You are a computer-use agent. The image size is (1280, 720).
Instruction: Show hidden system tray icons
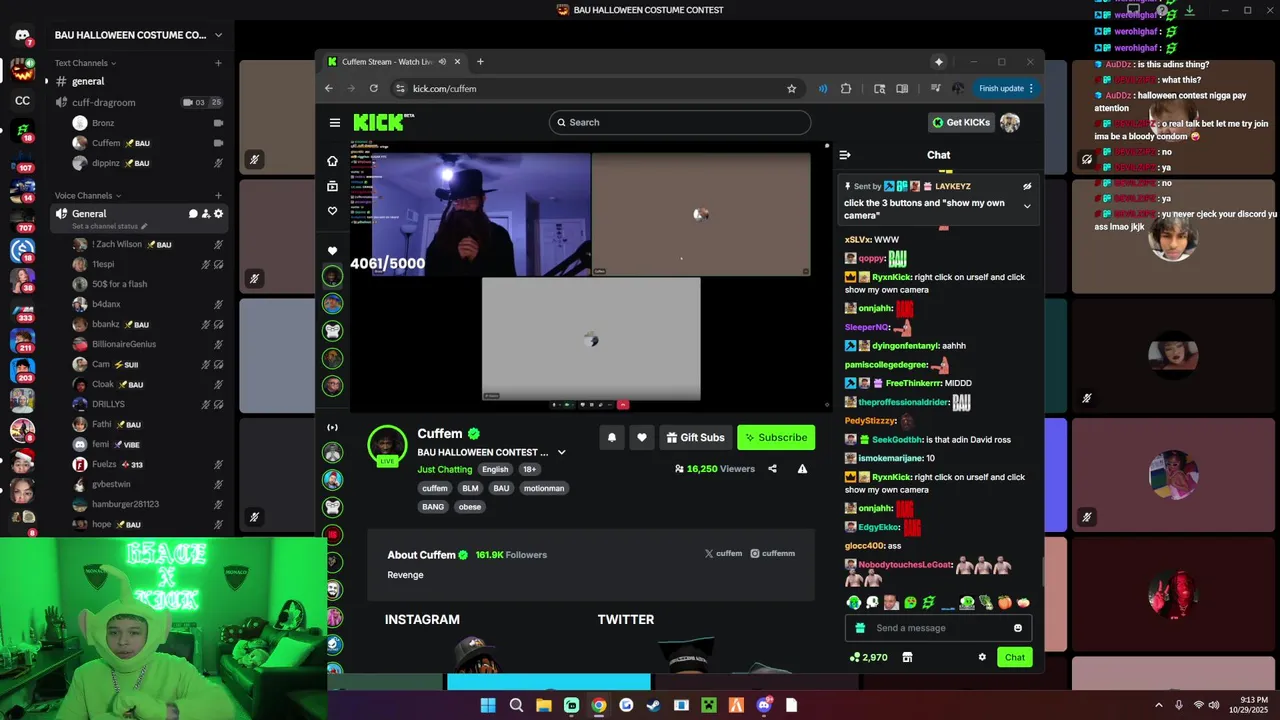[1159, 705]
